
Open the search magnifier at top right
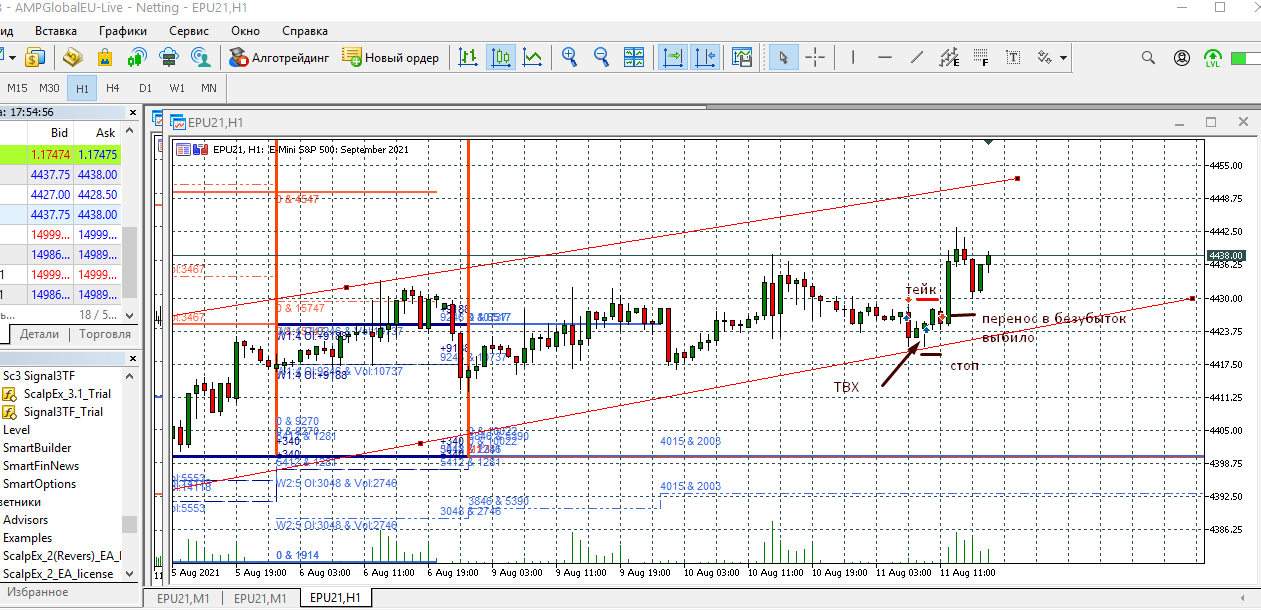coord(1150,58)
